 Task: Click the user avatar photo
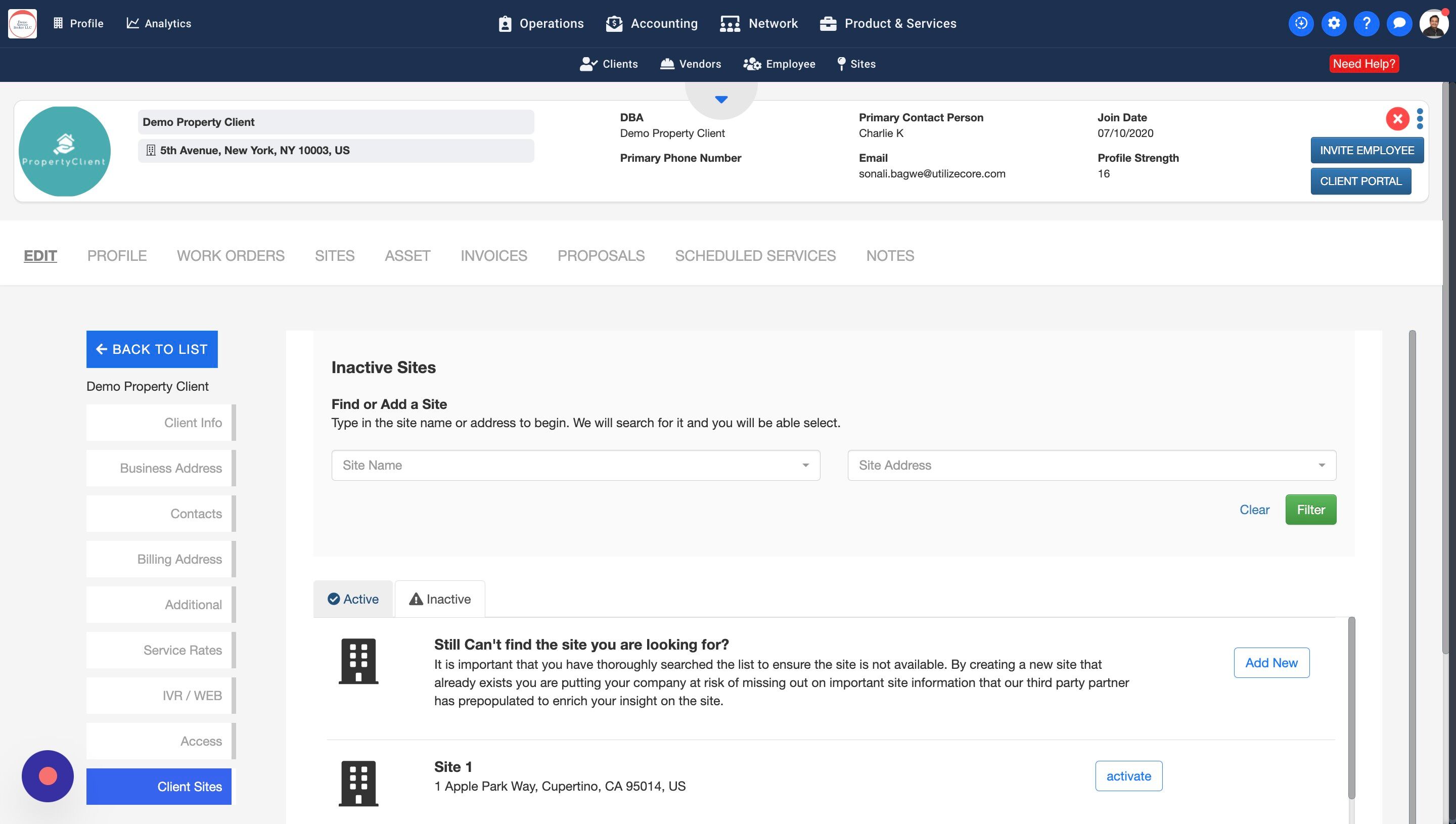(1433, 23)
